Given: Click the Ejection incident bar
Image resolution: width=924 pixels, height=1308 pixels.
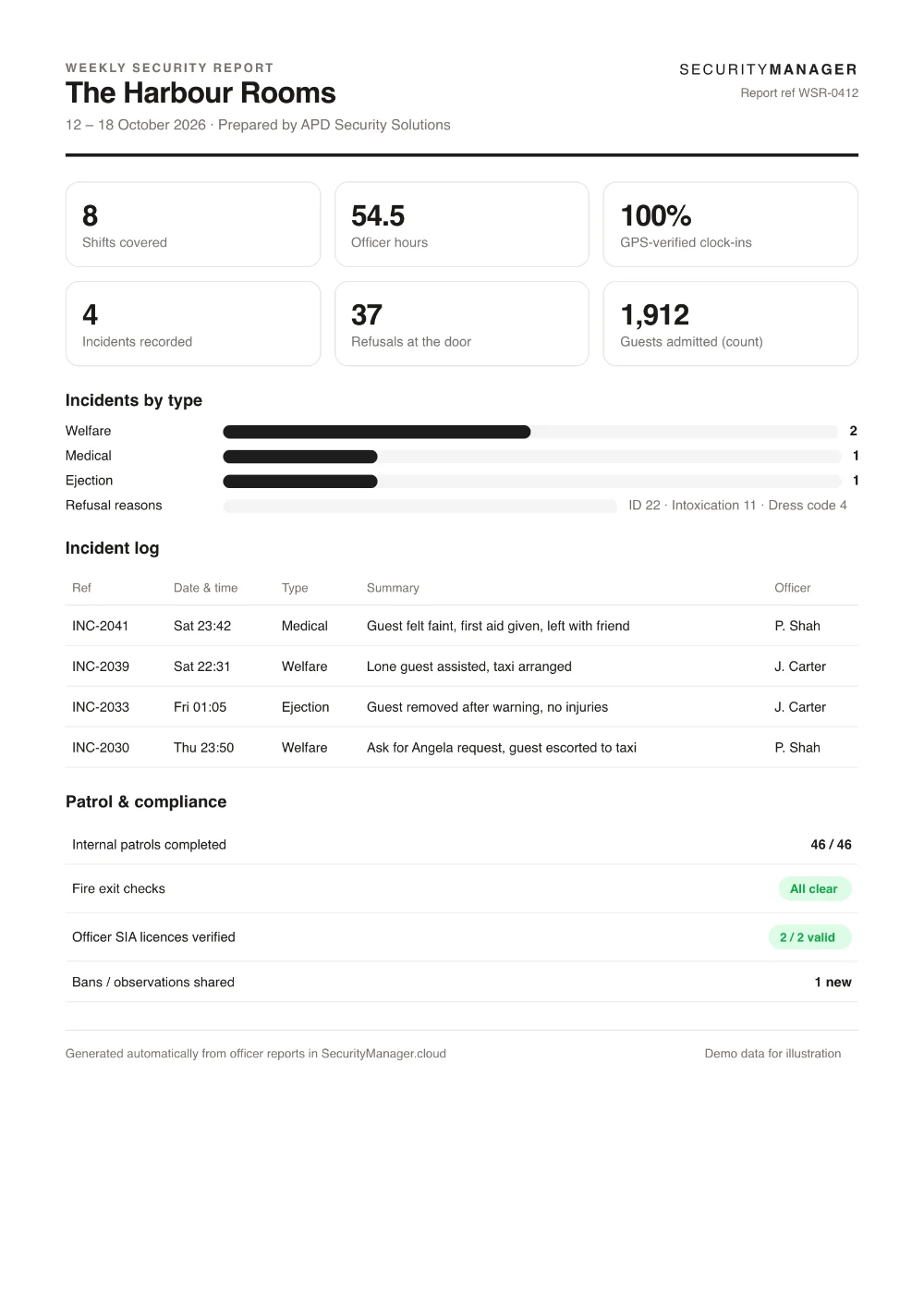Looking at the screenshot, I should coord(530,482).
